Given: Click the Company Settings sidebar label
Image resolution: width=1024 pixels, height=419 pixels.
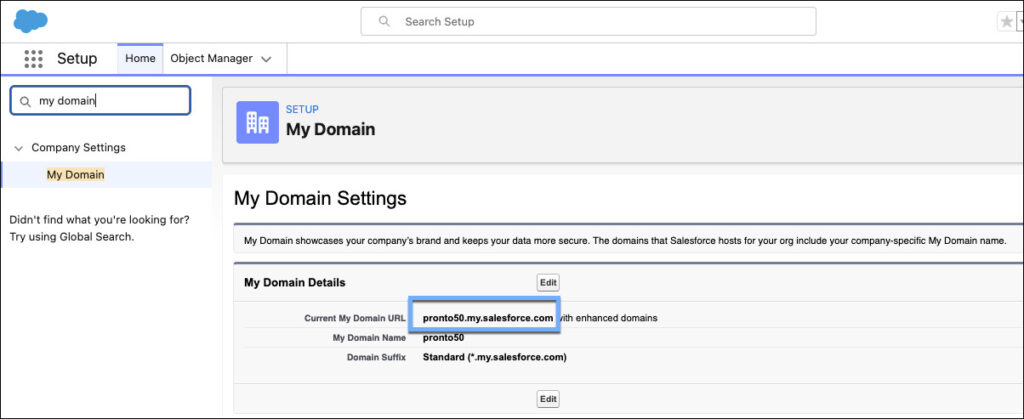Looking at the screenshot, I should tap(79, 148).
